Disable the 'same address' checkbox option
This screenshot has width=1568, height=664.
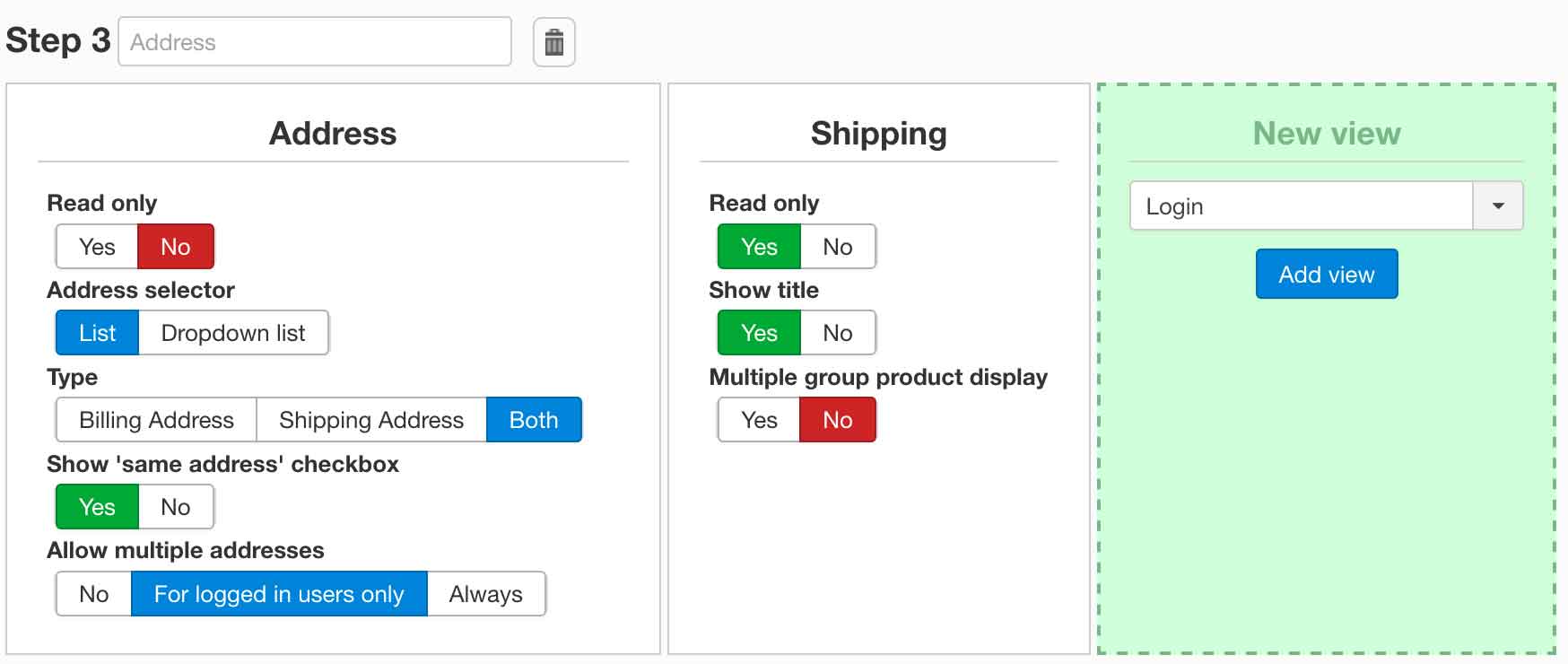(x=176, y=507)
